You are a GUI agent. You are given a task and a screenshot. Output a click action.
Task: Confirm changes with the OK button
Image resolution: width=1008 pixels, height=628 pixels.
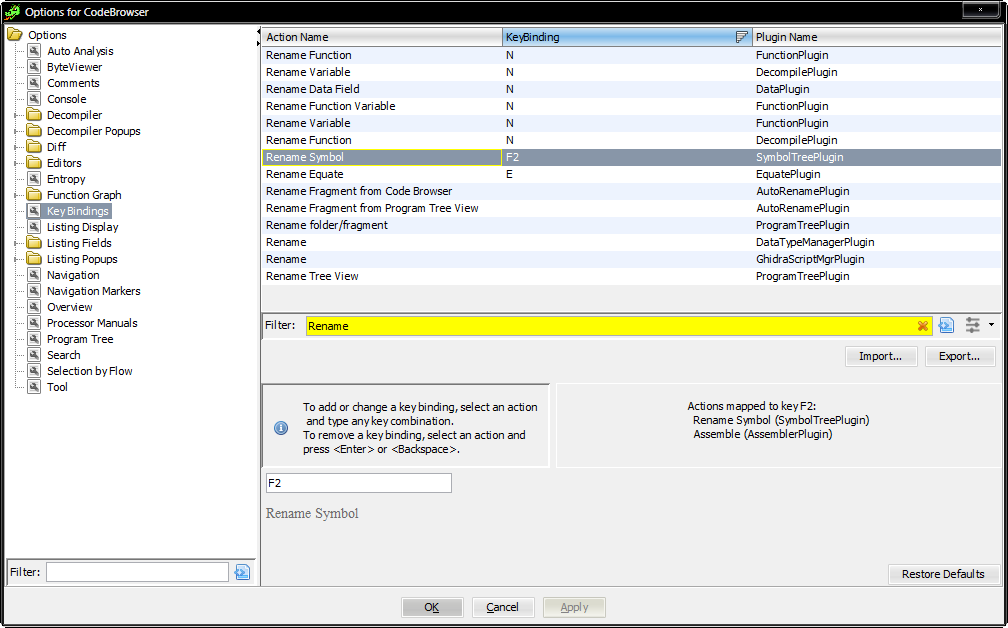[432, 607]
